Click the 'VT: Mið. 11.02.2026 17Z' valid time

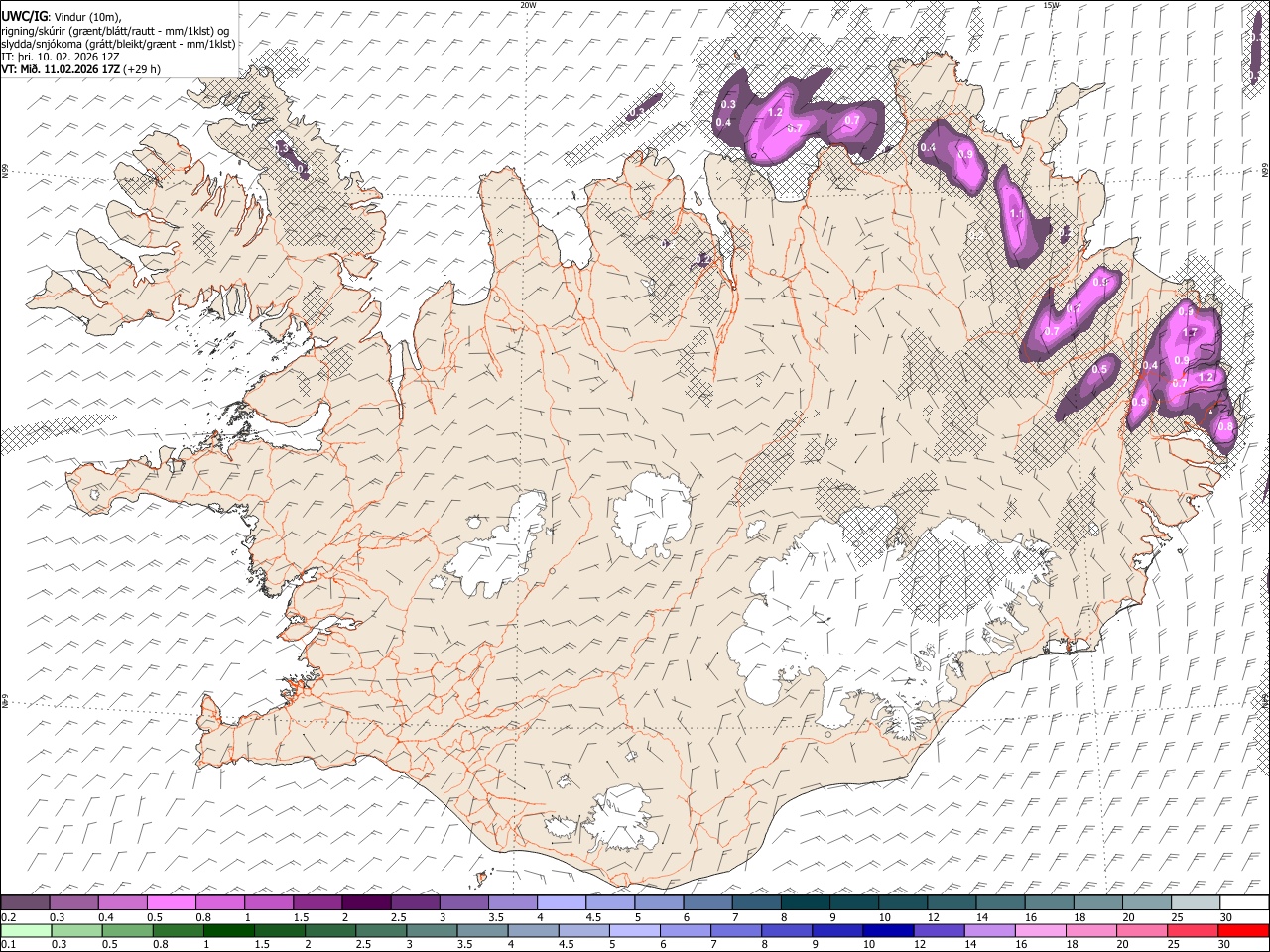61,69
